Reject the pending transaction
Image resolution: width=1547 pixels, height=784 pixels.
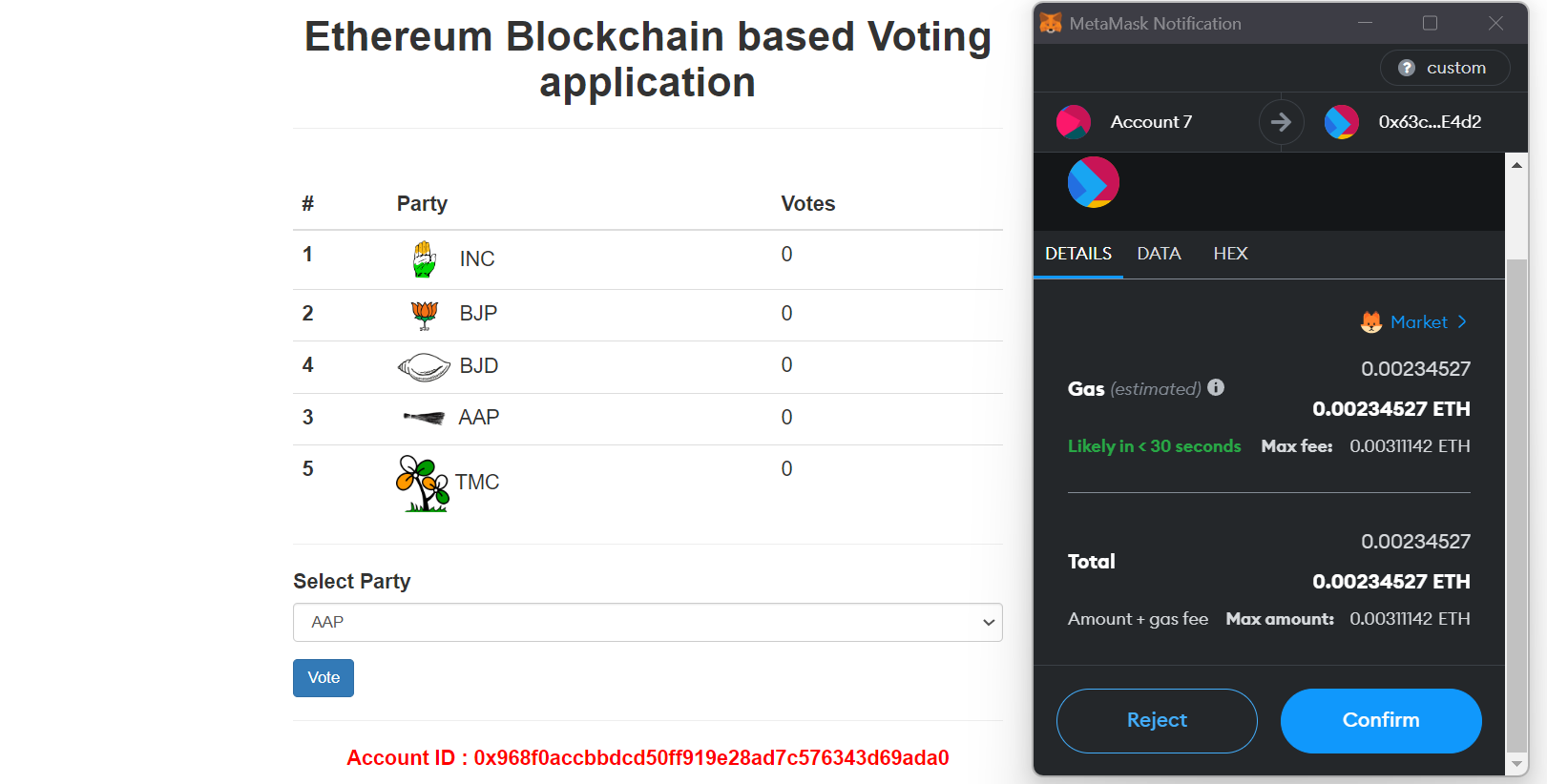click(1156, 720)
